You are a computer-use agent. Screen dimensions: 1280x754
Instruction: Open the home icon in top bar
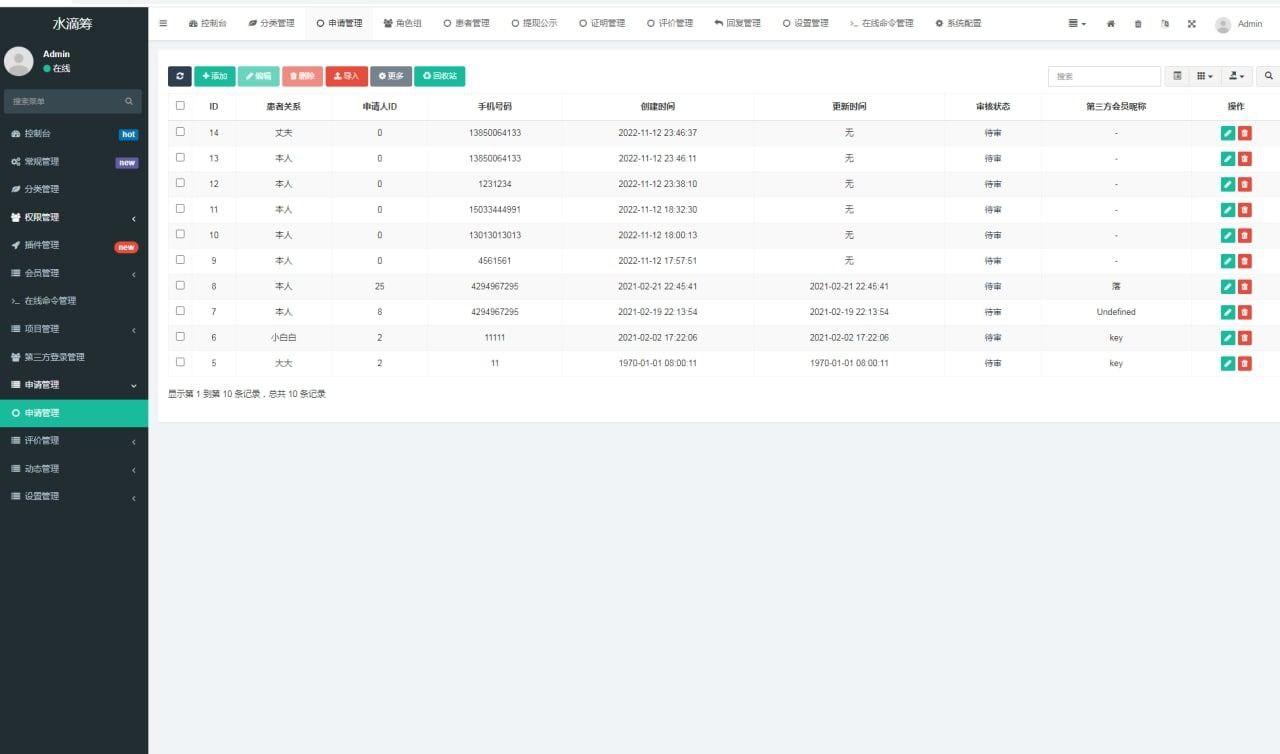click(x=1111, y=24)
